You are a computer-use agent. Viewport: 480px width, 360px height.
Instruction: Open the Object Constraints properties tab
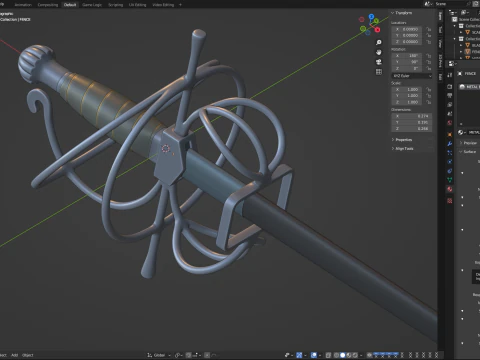point(450,171)
